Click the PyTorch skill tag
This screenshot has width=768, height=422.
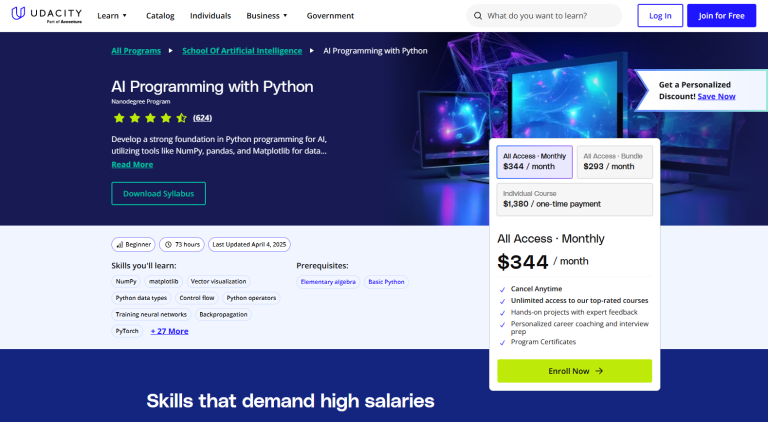(127, 331)
